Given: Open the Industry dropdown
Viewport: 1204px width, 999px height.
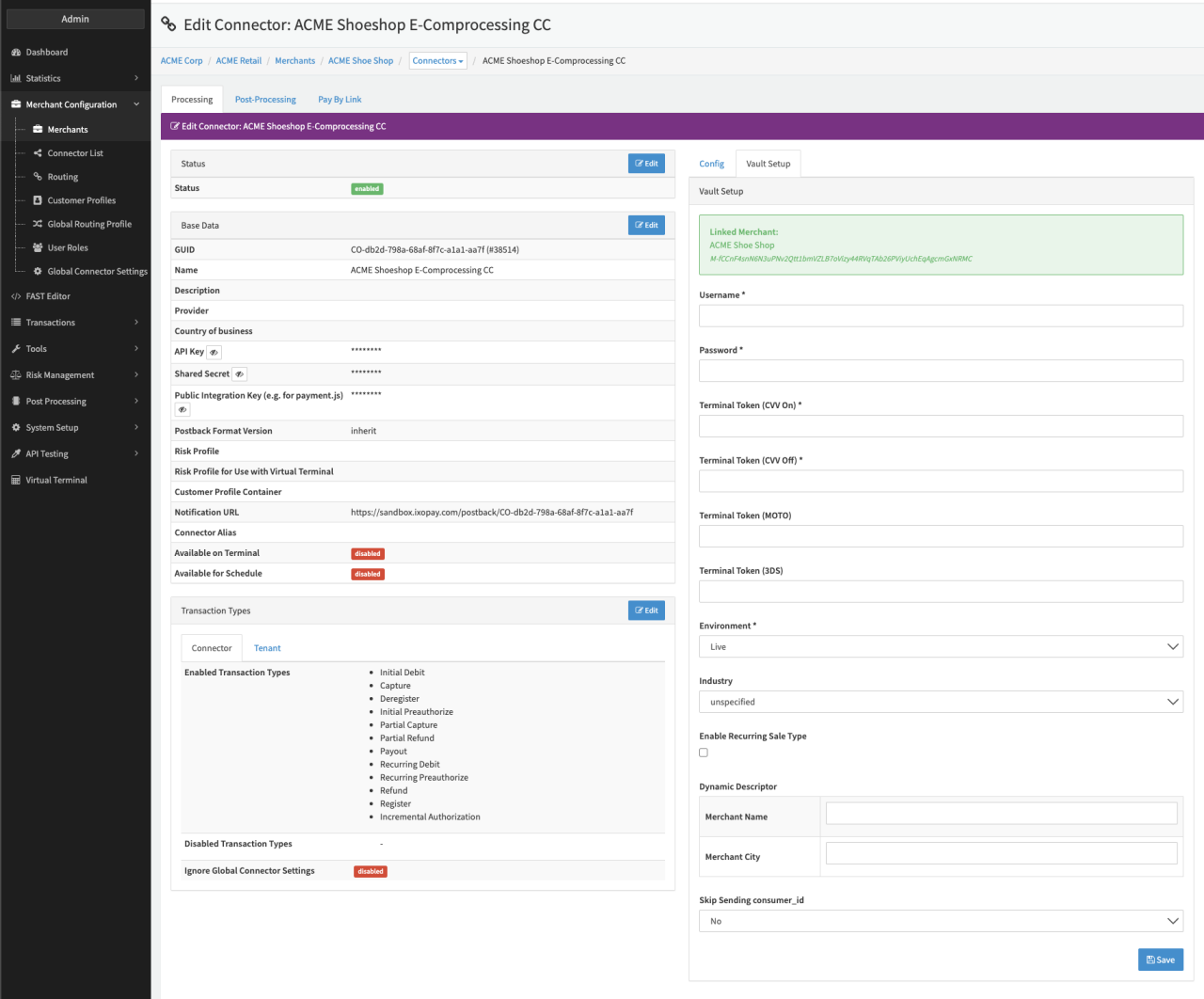Looking at the screenshot, I should tap(941, 702).
